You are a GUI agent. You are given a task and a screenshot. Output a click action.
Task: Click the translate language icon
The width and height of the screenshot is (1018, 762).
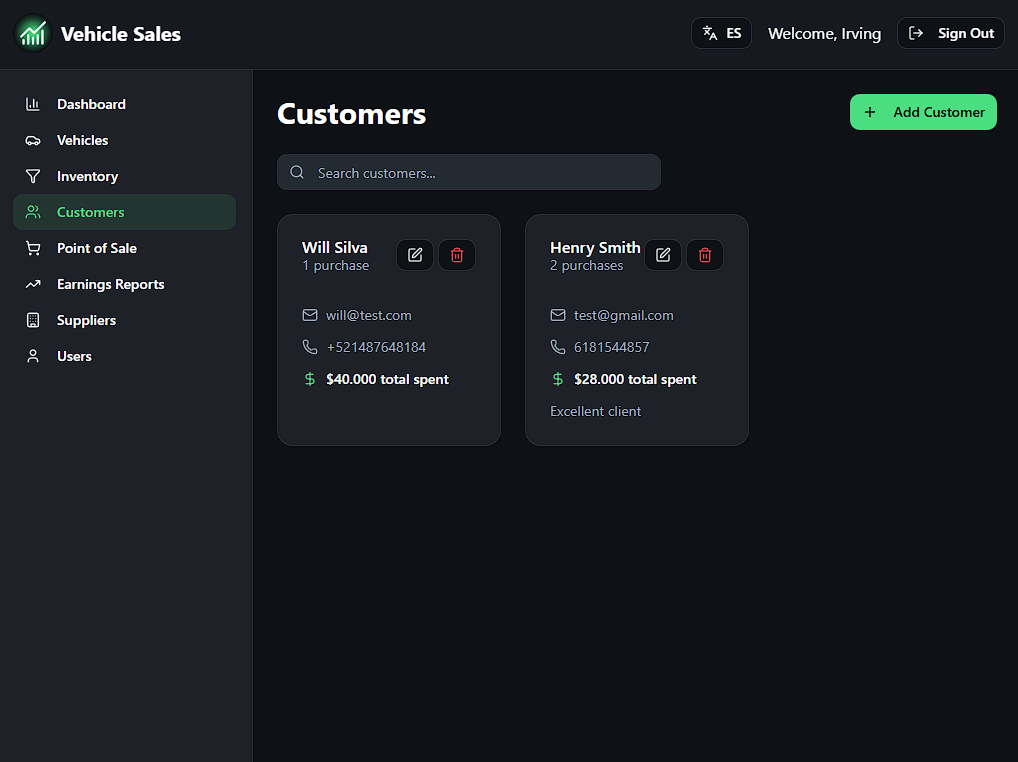[x=710, y=33]
